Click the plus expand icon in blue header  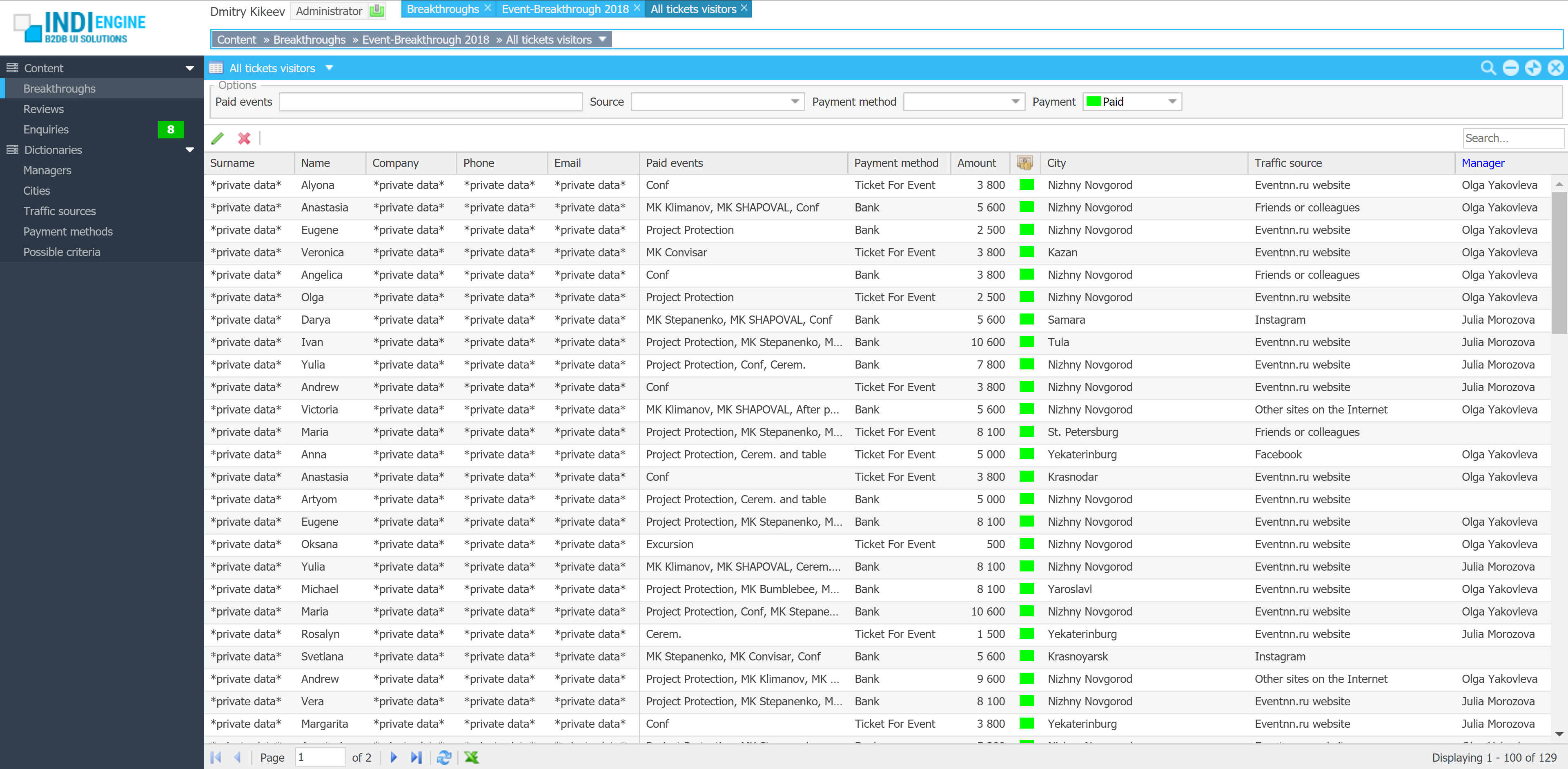click(x=1533, y=68)
